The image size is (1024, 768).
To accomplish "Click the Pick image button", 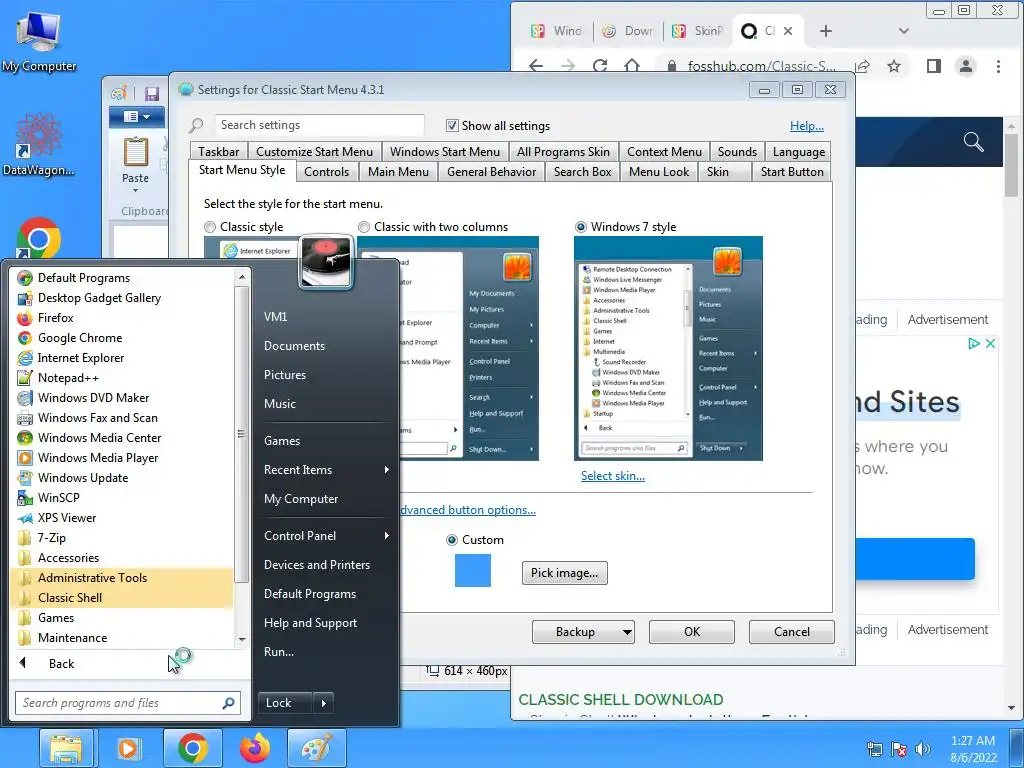I will tap(564, 573).
